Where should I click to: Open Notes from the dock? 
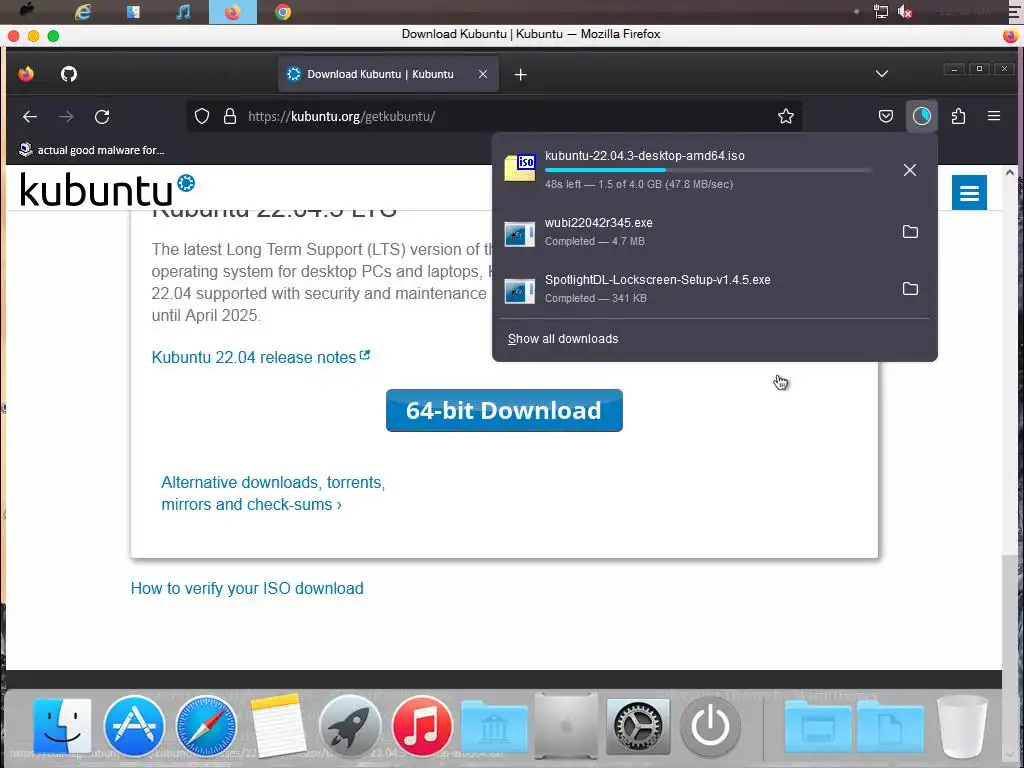coord(278,725)
